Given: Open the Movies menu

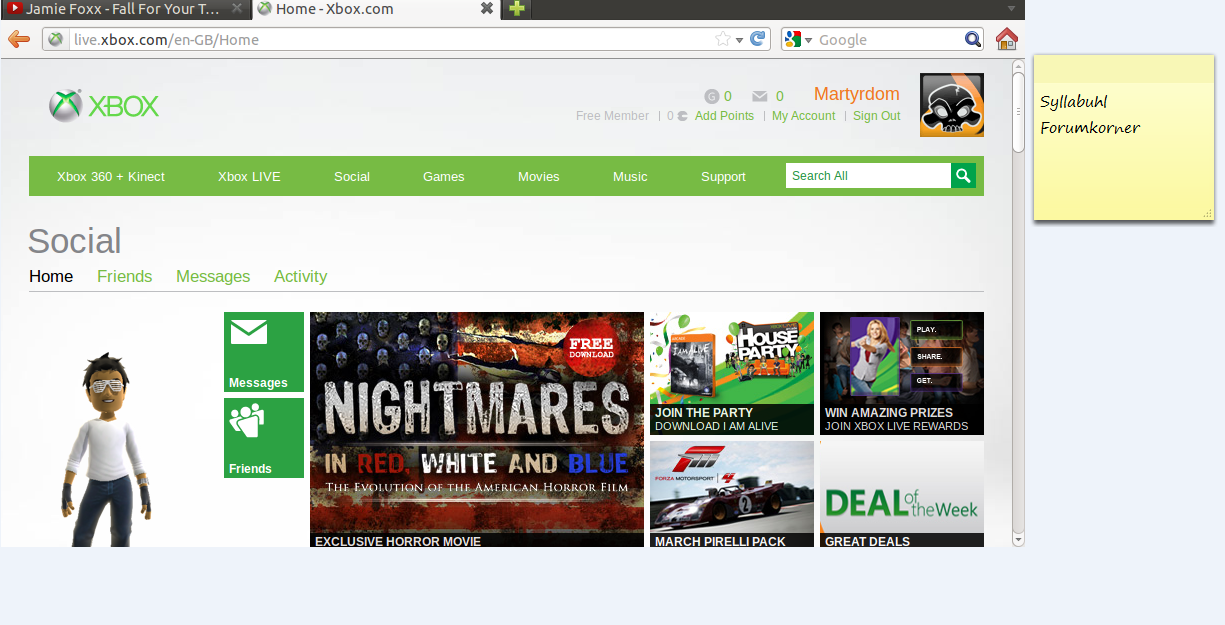Looking at the screenshot, I should tap(539, 176).
